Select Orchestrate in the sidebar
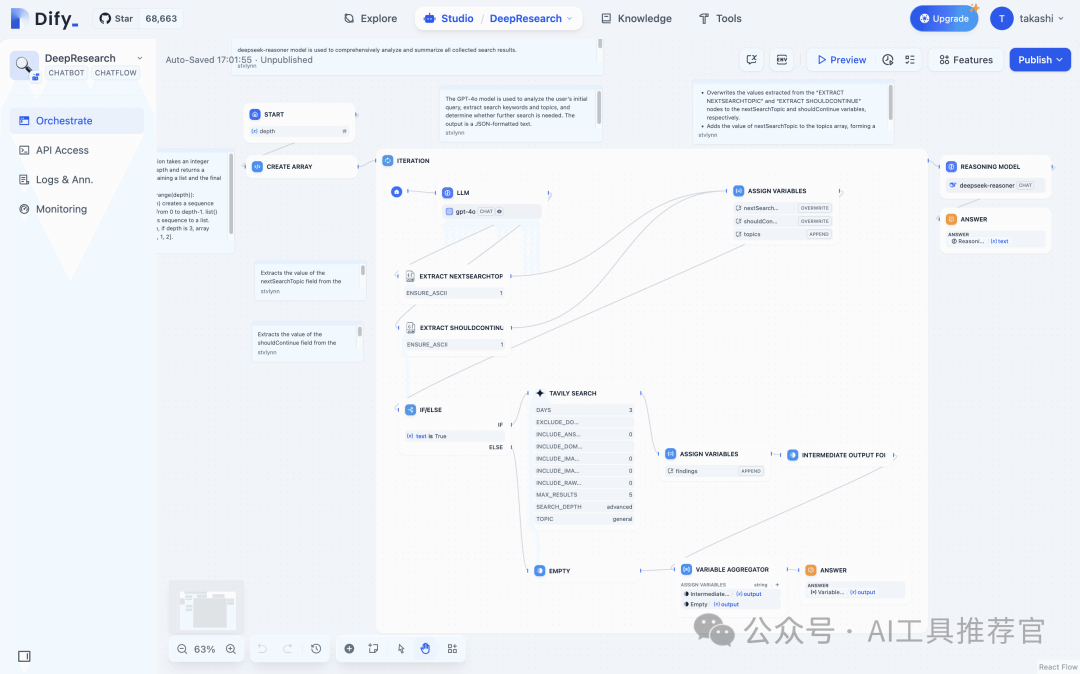The image size is (1080, 674). point(77,120)
